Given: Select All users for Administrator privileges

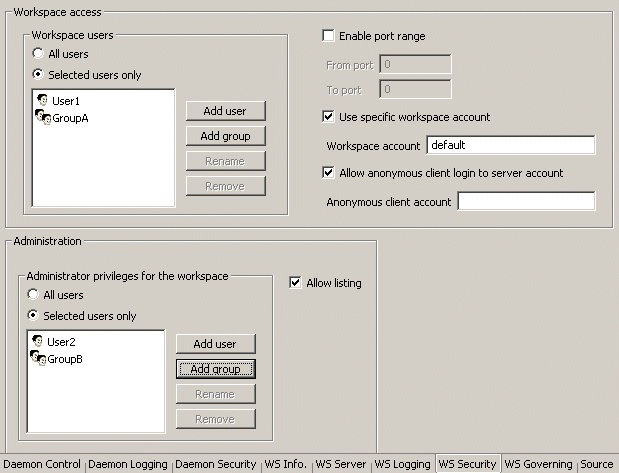Looking at the screenshot, I should pyautogui.click(x=34, y=295).
